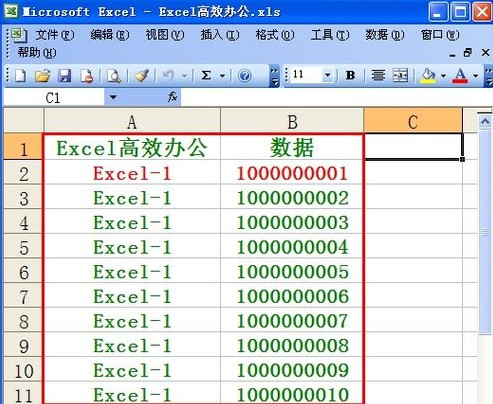Click the Name Box showing C1
Screen dimensions: 493x404
click(x=53, y=97)
